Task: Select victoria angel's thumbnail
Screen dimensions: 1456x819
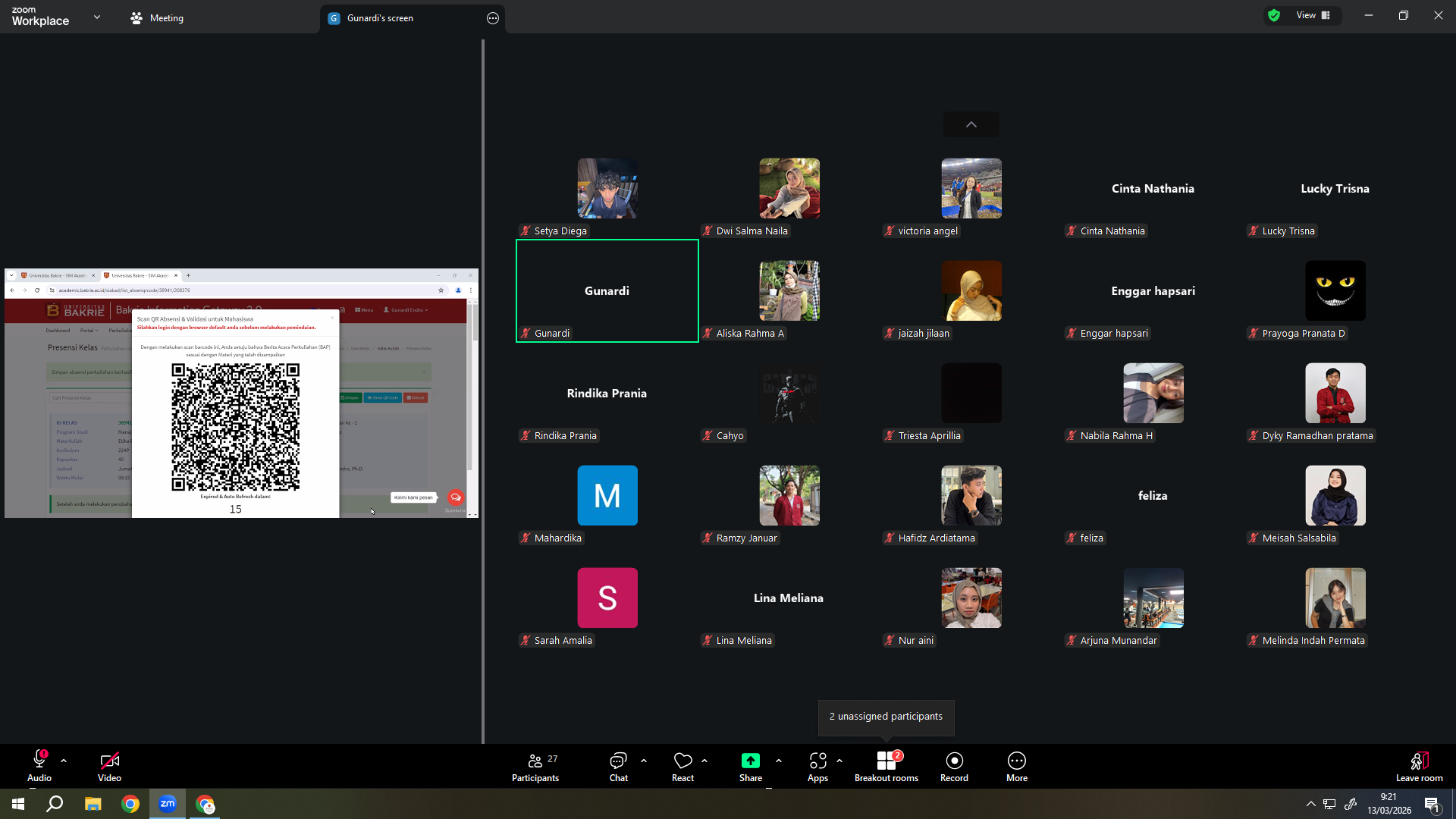Action: tap(971, 188)
